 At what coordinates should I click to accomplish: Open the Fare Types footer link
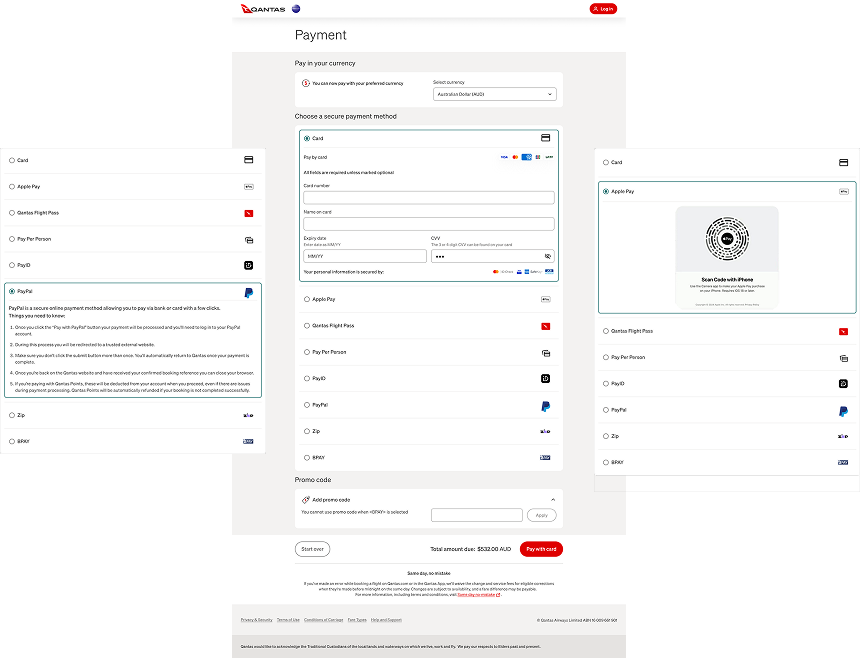(x=357, y=620)
